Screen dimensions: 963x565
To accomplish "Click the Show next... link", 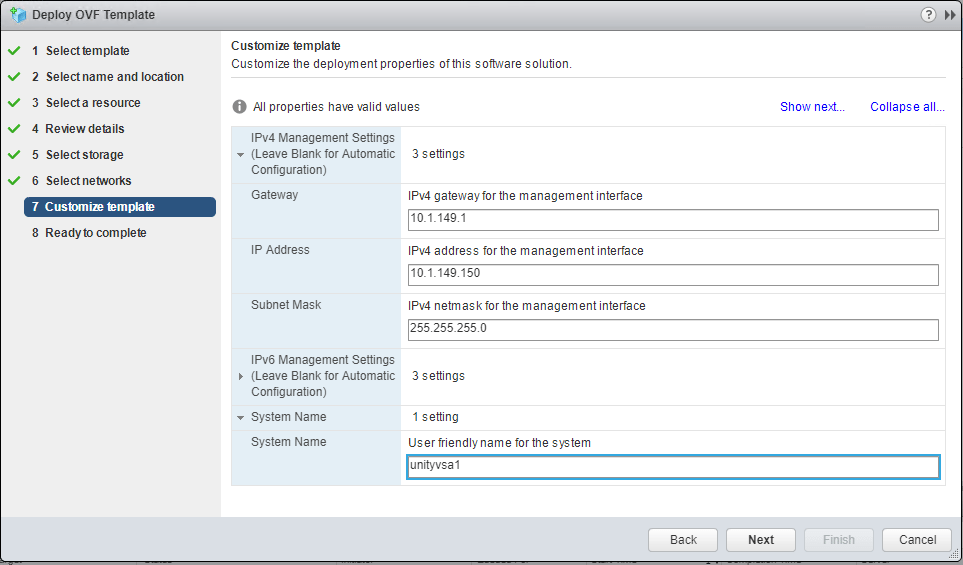I will pos(812,107).
